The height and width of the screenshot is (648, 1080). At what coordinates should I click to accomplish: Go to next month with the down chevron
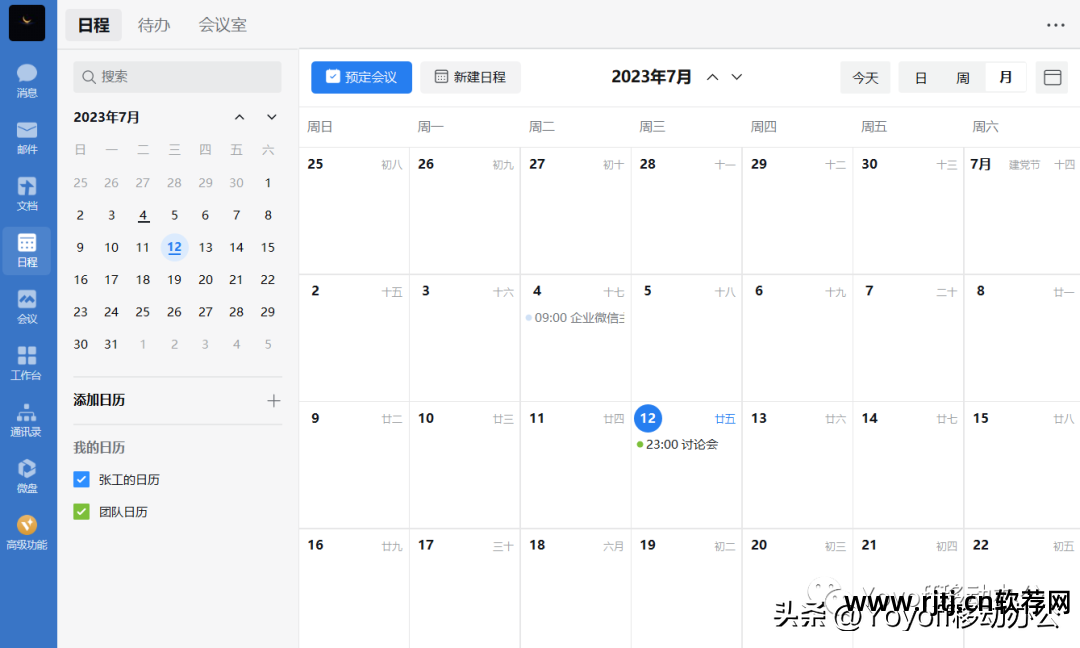point(736,76)
